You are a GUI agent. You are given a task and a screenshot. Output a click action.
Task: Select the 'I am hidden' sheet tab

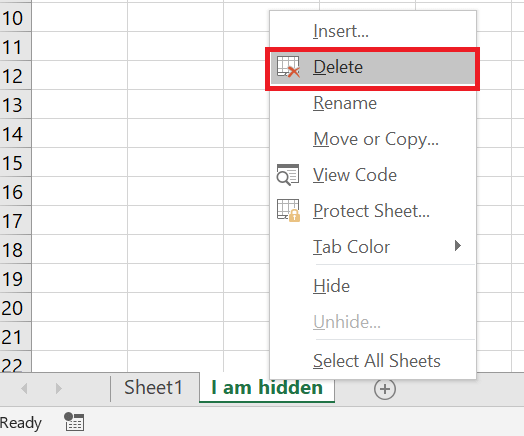[x=267, y=388]
